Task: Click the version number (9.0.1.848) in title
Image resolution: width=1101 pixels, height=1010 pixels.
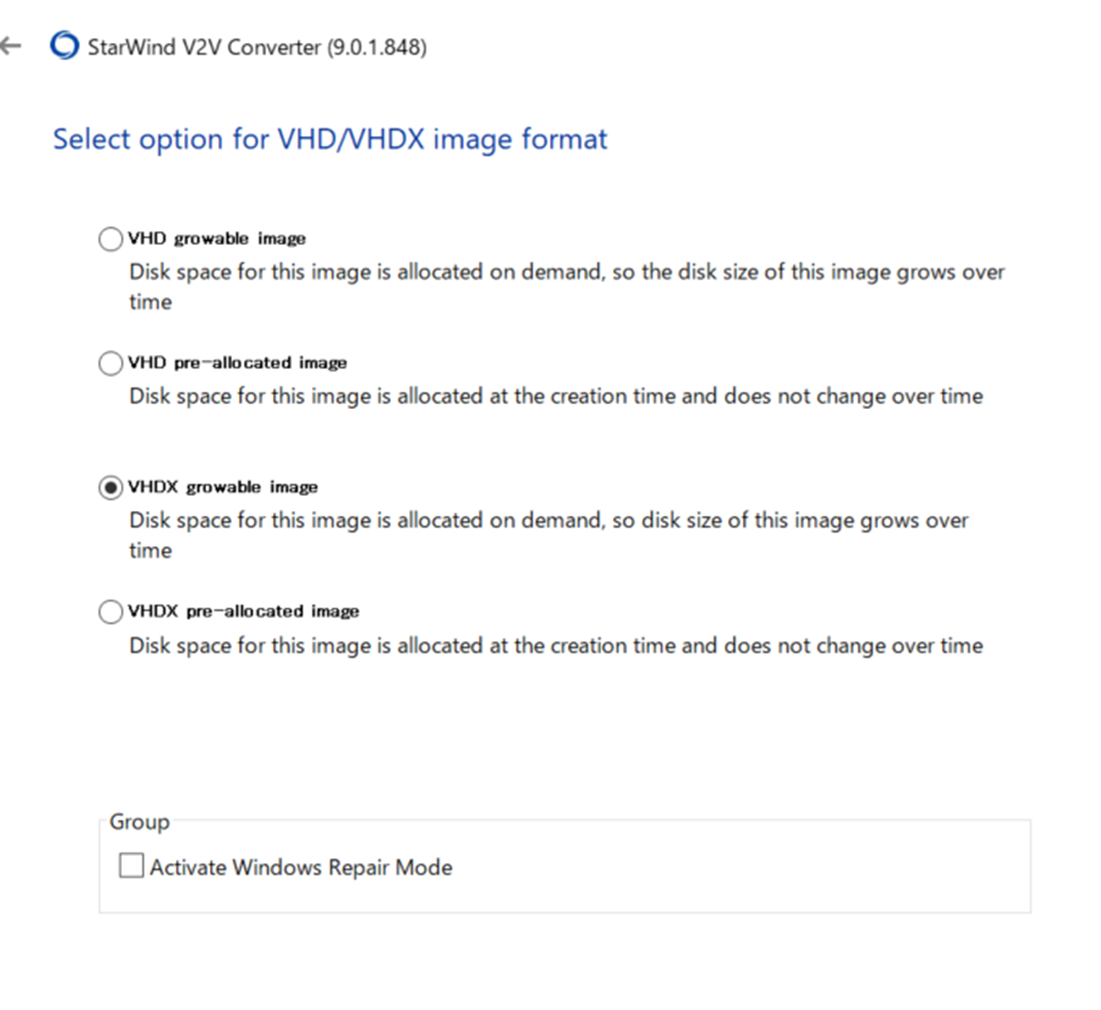Action: [376, 47]
